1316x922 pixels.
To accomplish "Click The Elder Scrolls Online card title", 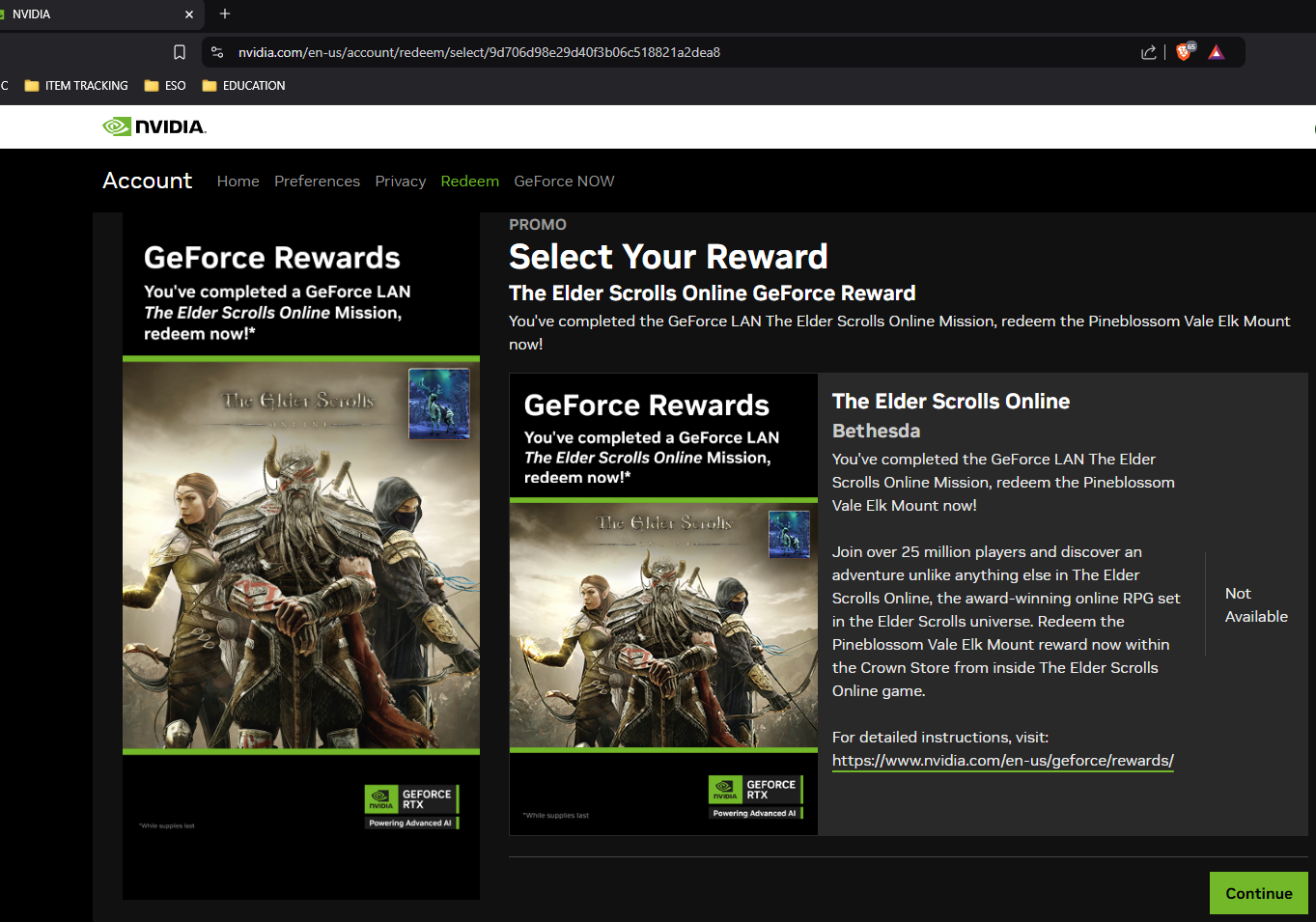I will [951, 401].
